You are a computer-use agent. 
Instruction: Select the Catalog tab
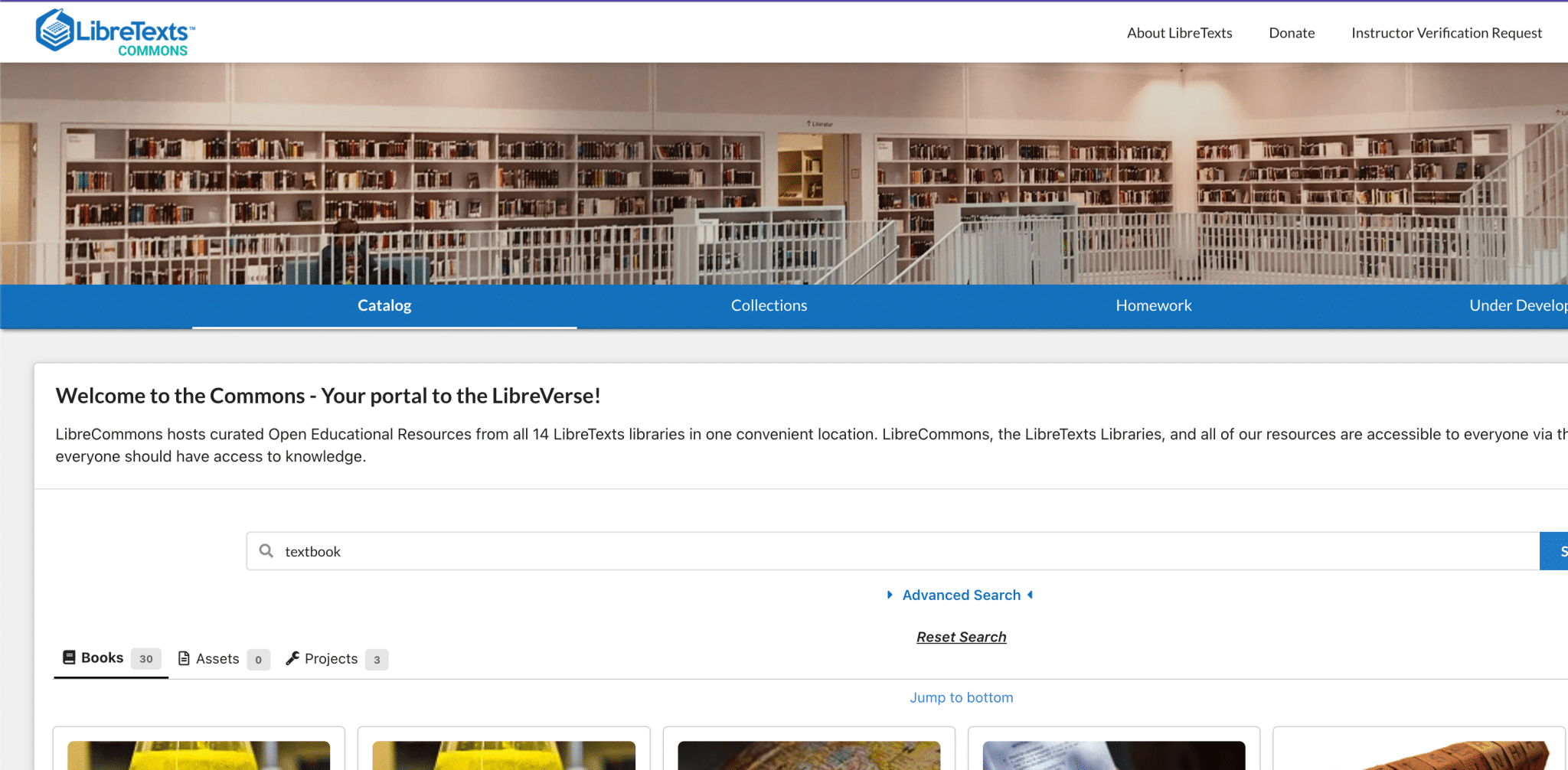(x=384, y=305)
